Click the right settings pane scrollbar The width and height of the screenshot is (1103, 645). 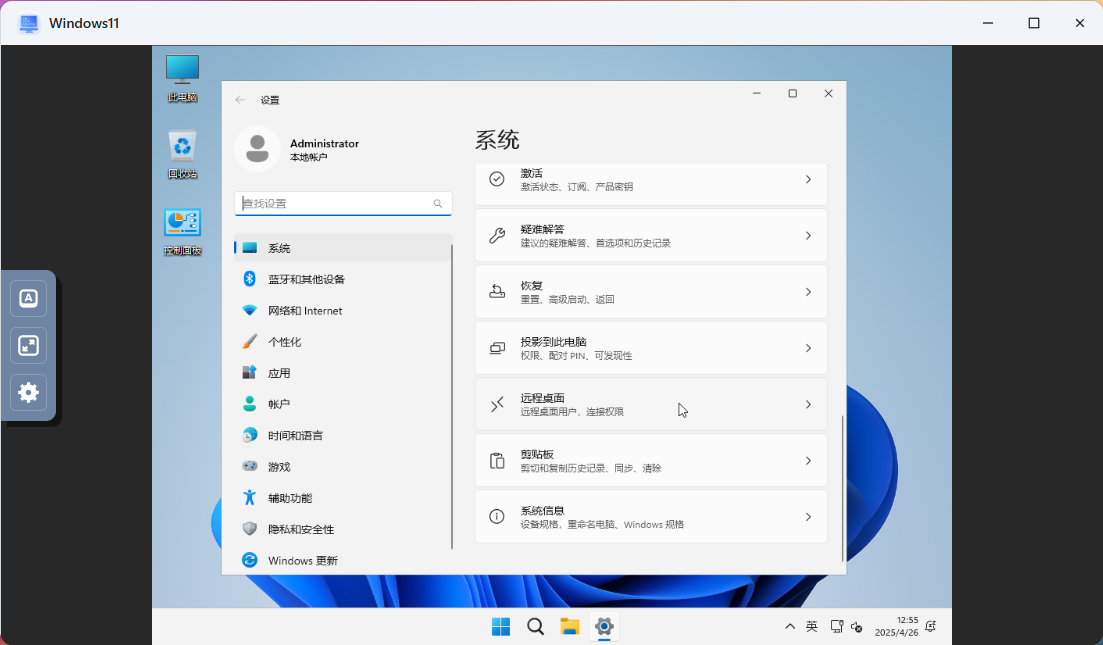[842, 488]
